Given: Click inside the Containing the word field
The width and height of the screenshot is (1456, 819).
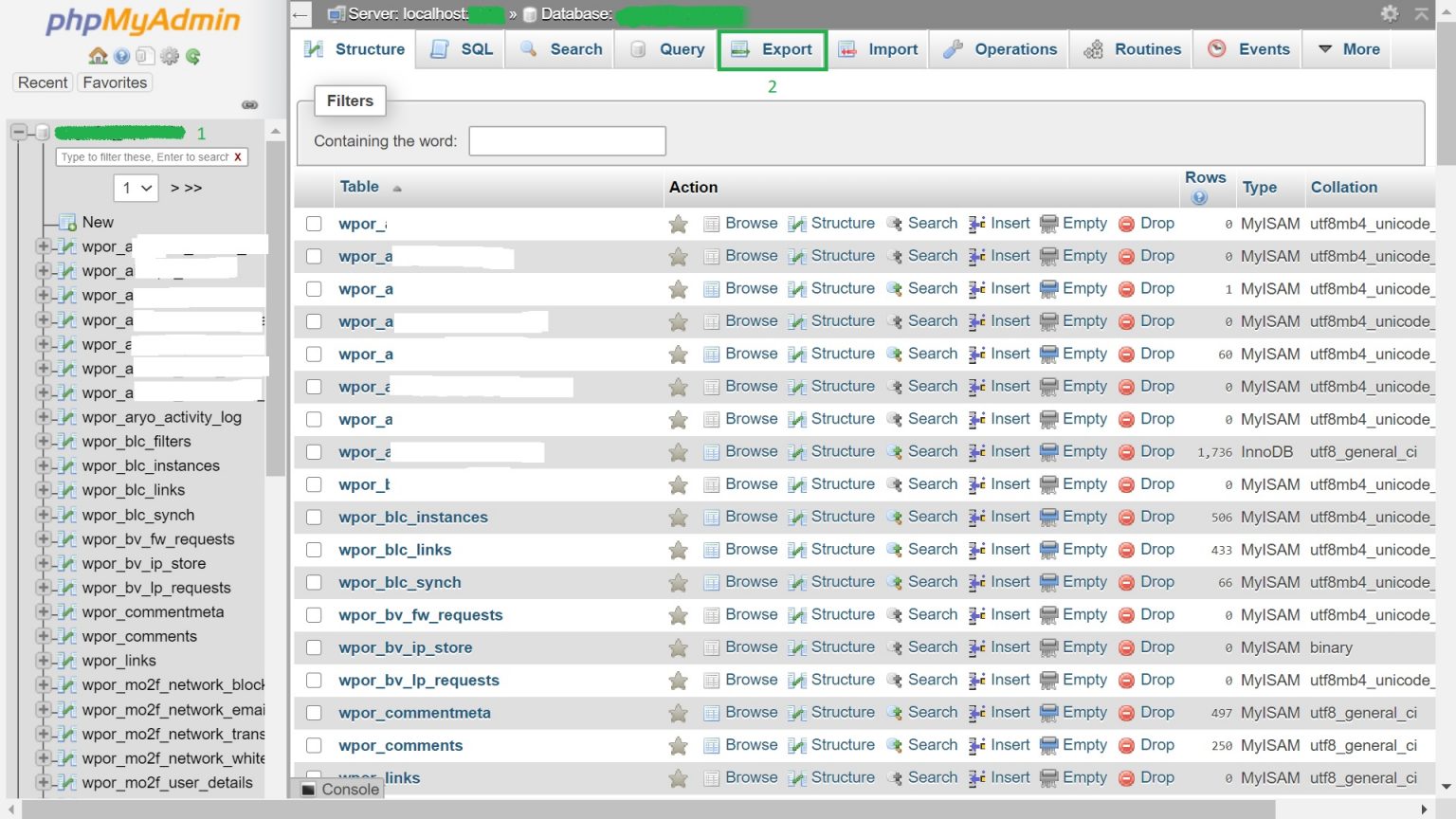Looking at the screenshot, I should (x=566, y=140).
